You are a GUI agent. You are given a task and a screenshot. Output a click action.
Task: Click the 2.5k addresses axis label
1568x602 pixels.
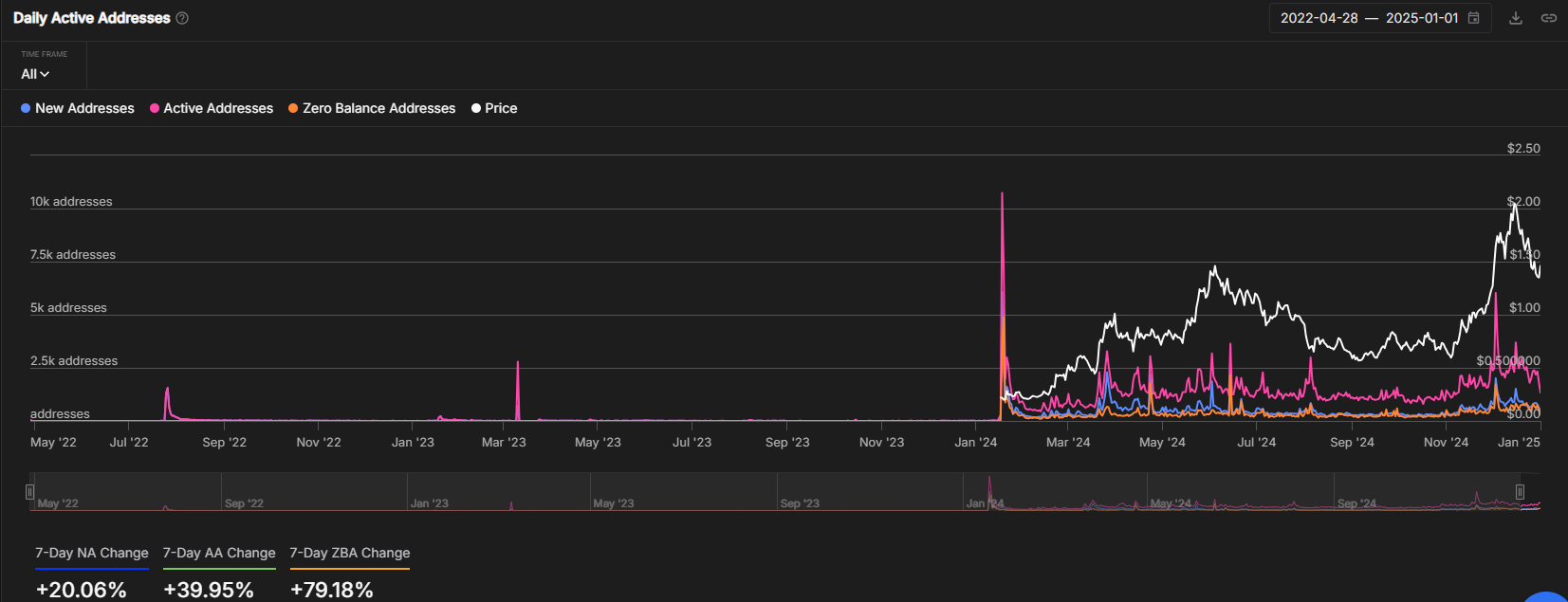(x=74, y=361)
